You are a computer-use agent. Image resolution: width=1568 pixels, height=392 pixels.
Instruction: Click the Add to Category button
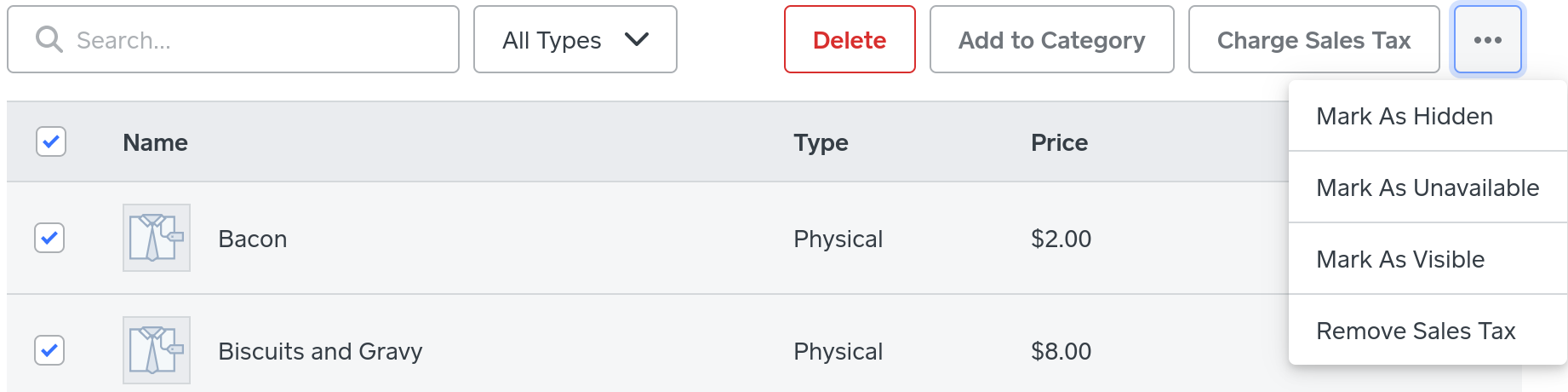point(1051,40)
